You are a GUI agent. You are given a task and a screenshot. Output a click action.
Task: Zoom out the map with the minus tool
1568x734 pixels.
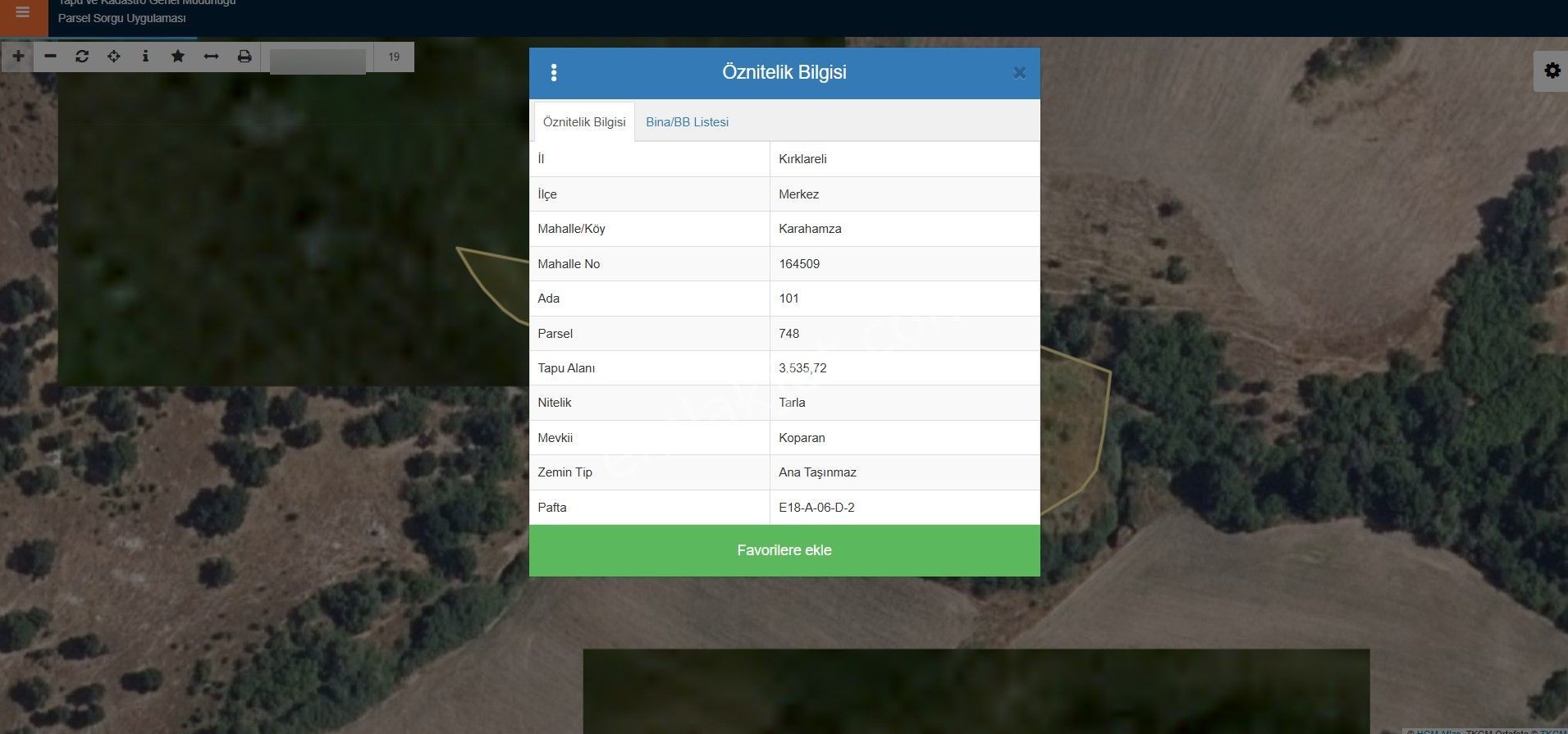click(50, 57)
